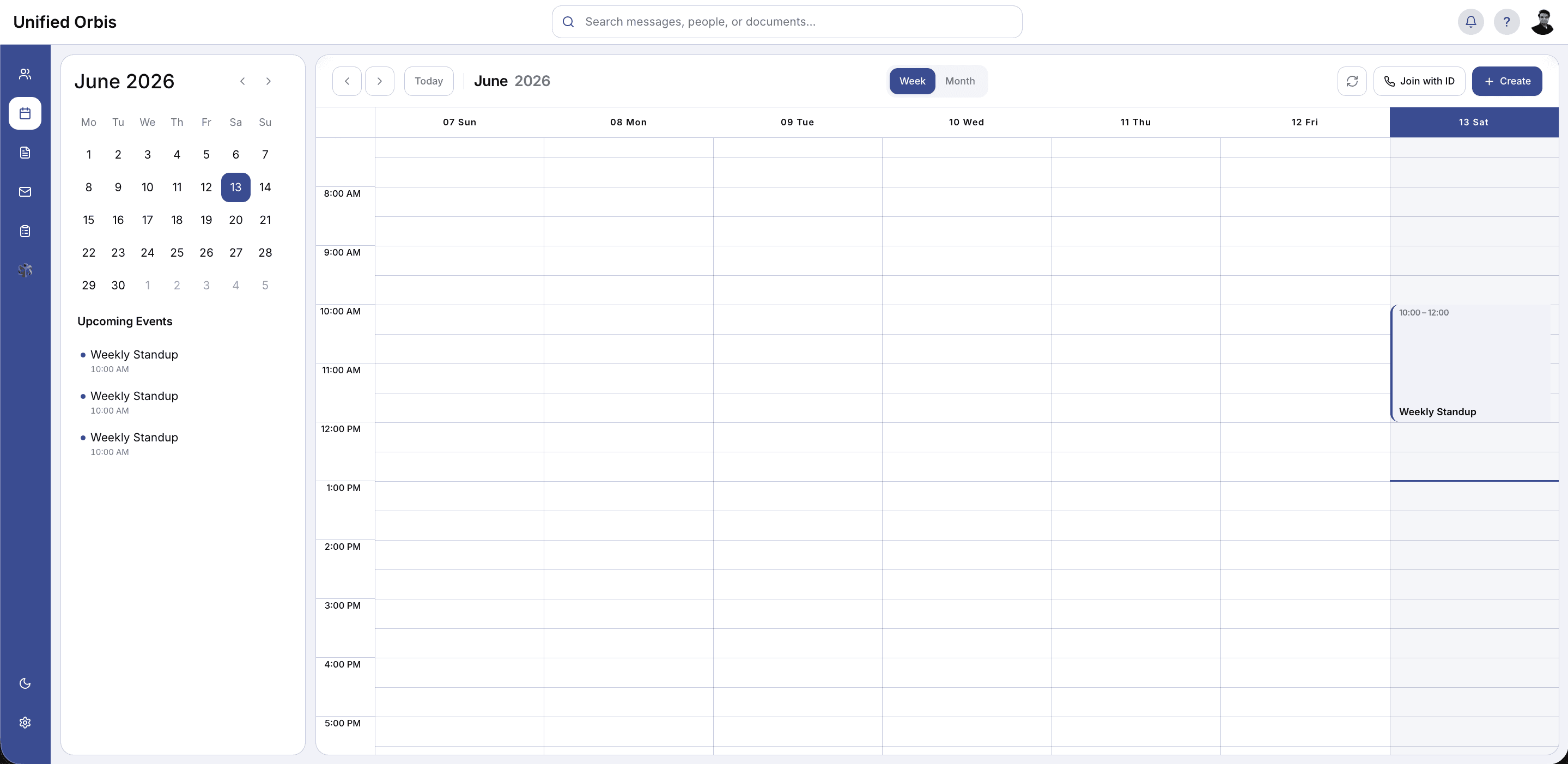Open the documents sidebar icon
Screen dimensions: 1568x764
pos(25,153)
